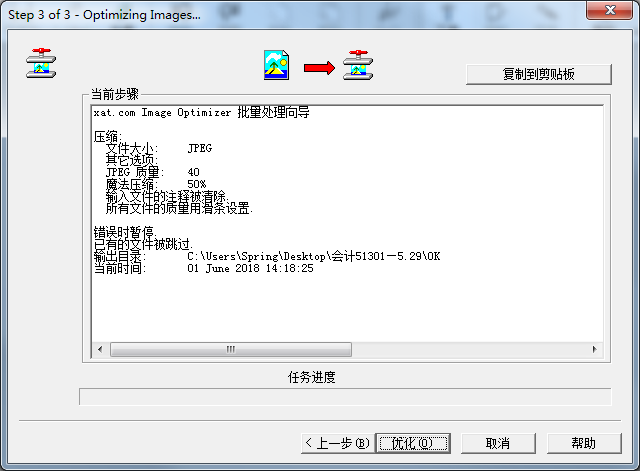Click the source picture file icon

pyautogui.click(x=276, y=65)
